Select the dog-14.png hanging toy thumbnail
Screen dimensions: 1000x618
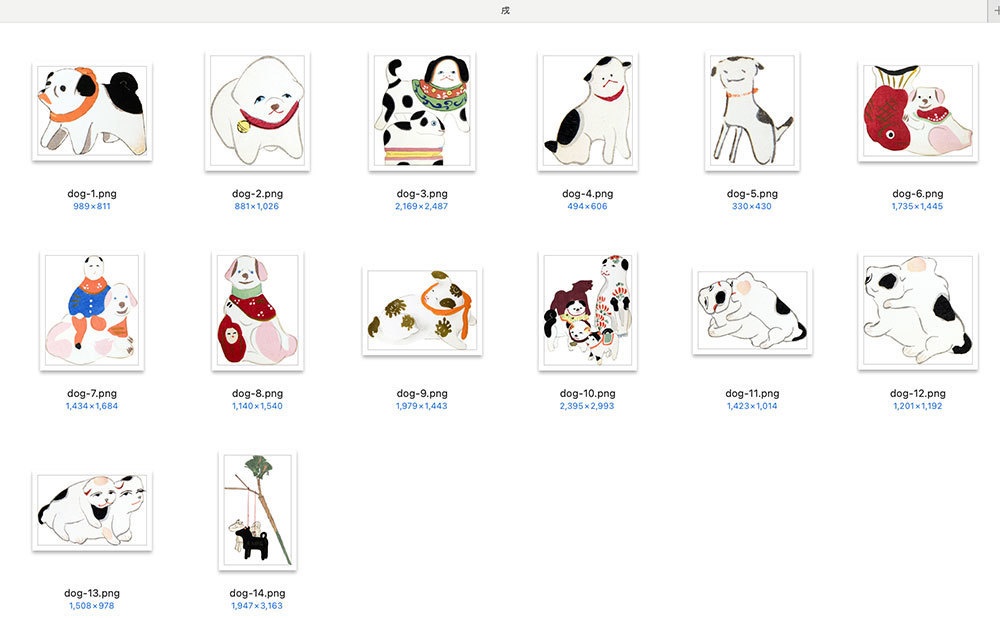[257, 511]
